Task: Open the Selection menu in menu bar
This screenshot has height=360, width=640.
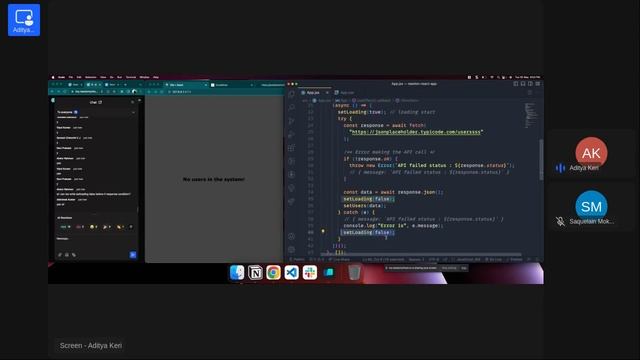Action: (x=91, y=77)
